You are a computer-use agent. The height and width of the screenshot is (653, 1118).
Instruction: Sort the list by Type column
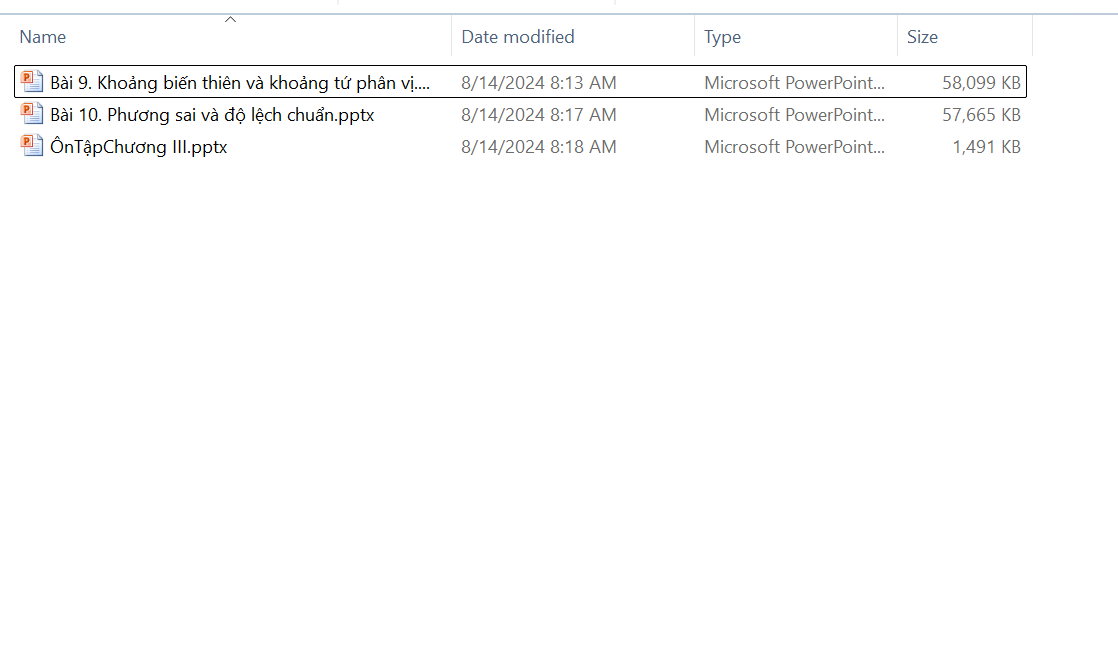pyautogui.click(x=722, y=37)
